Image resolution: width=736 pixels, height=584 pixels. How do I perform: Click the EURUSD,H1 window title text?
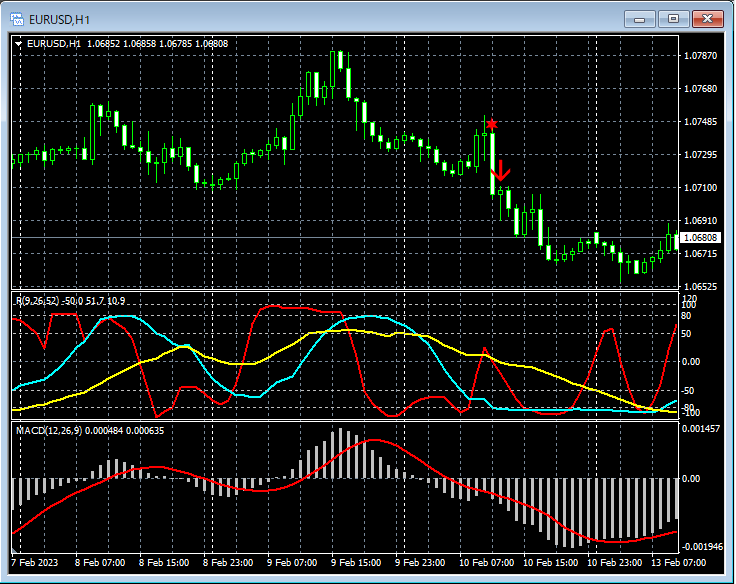58,18
